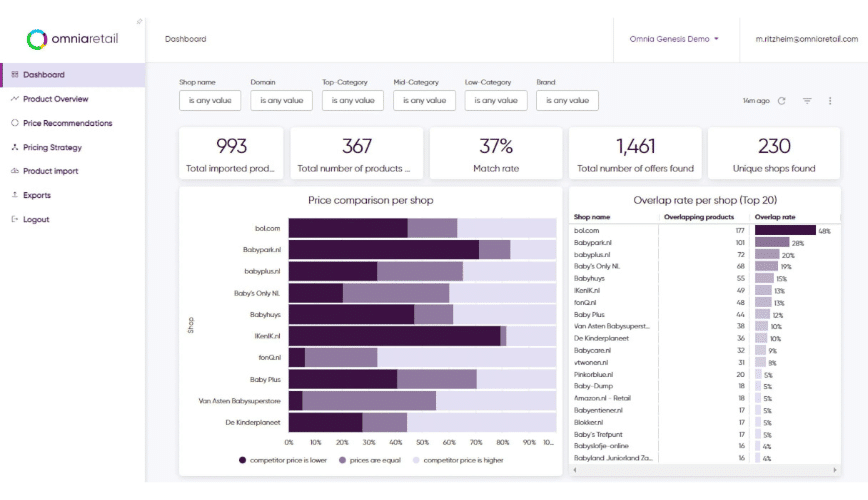Click bol.com dark purple bar segment
The width and height of the screenshot is (868, 500).
point(348,228)
